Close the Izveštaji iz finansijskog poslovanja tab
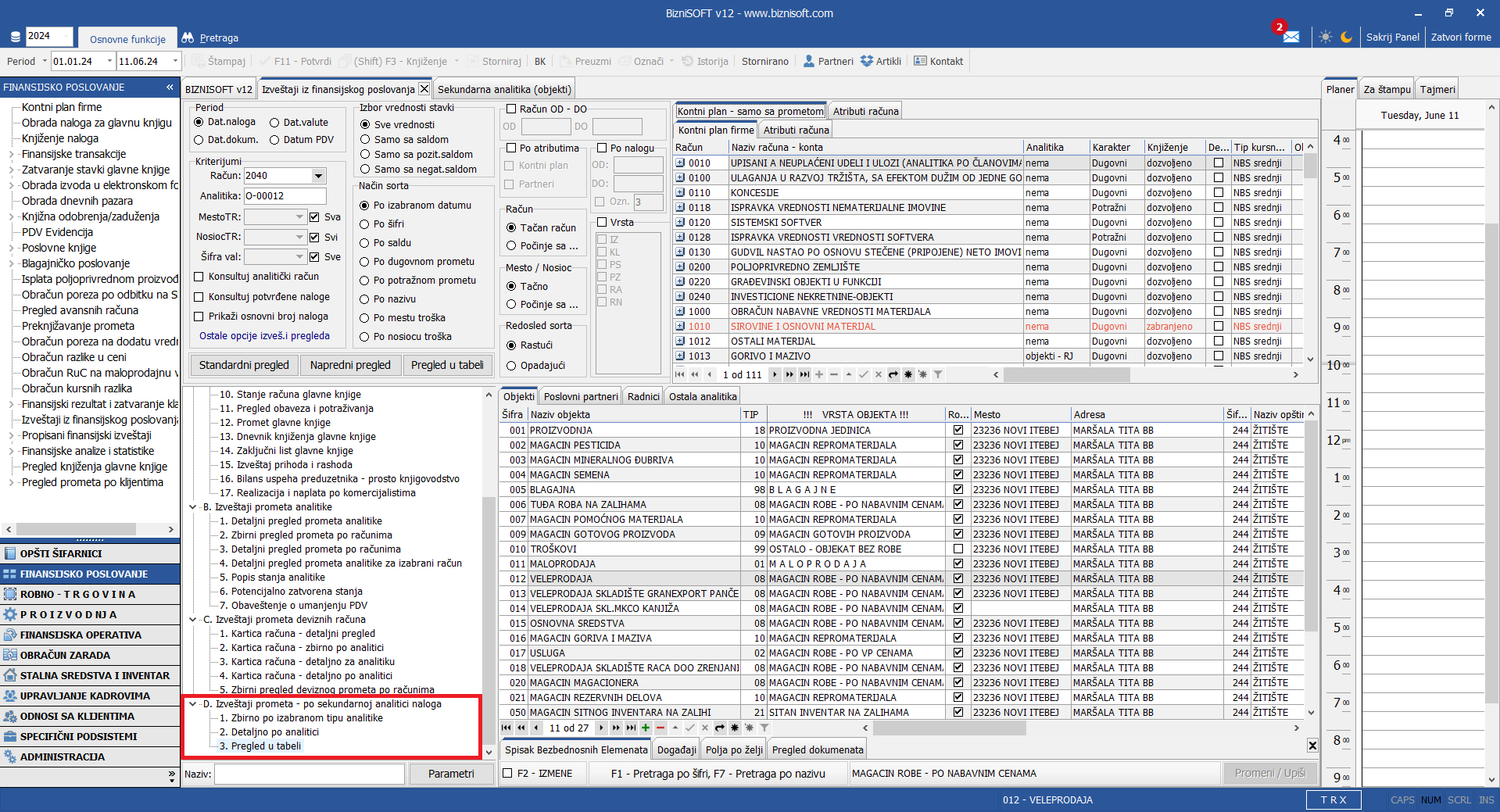This screenshot has width=1500, height=812. pyautogui.click(x=424, y=89)
